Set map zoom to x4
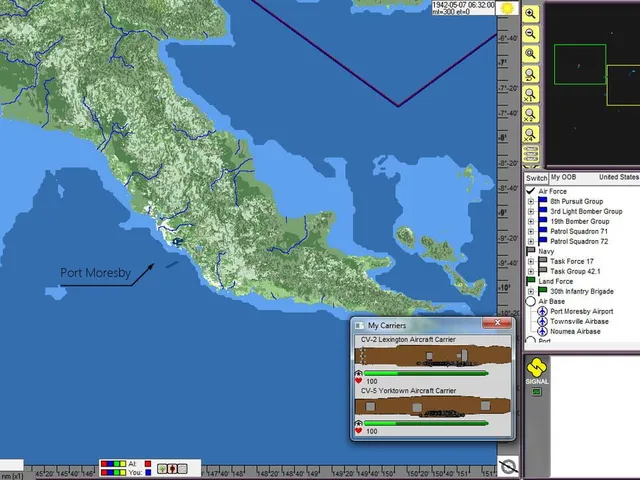This screenshot has width=640, height=480. (x=530, y=134)
